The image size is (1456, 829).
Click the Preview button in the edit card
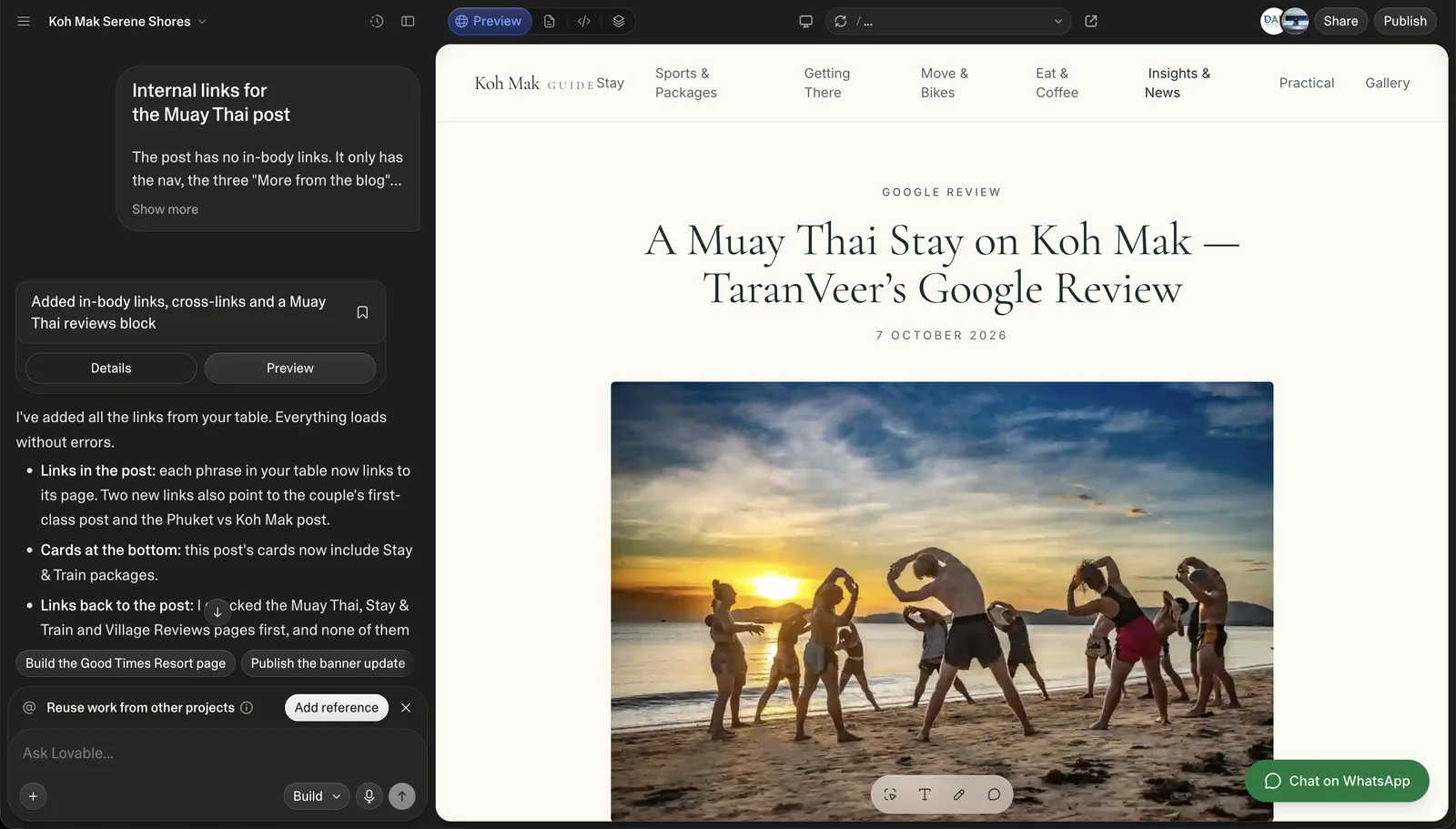(290, 368)
